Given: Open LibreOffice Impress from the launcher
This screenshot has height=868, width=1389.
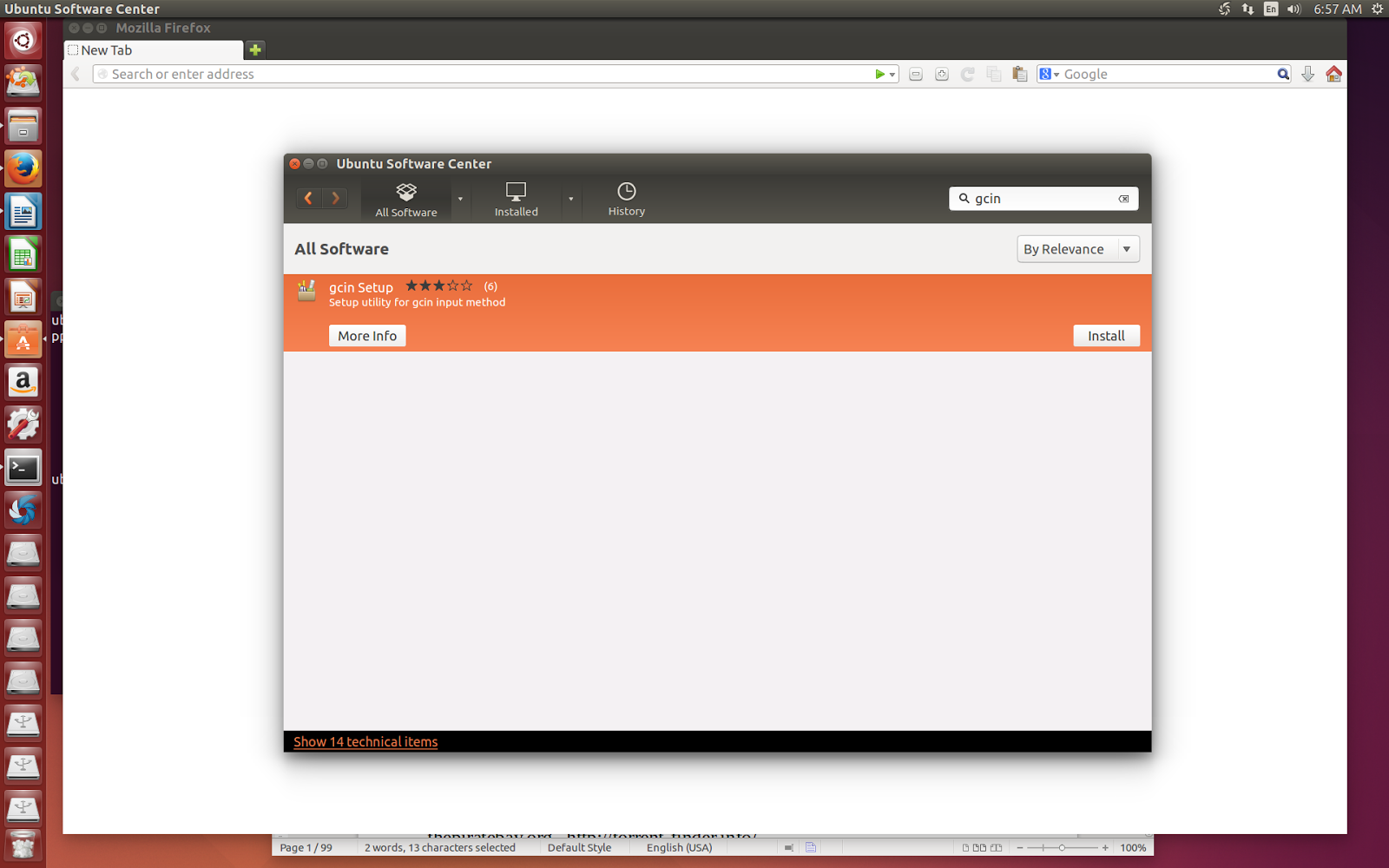Looking at the screenshot, I should [23, 297].
